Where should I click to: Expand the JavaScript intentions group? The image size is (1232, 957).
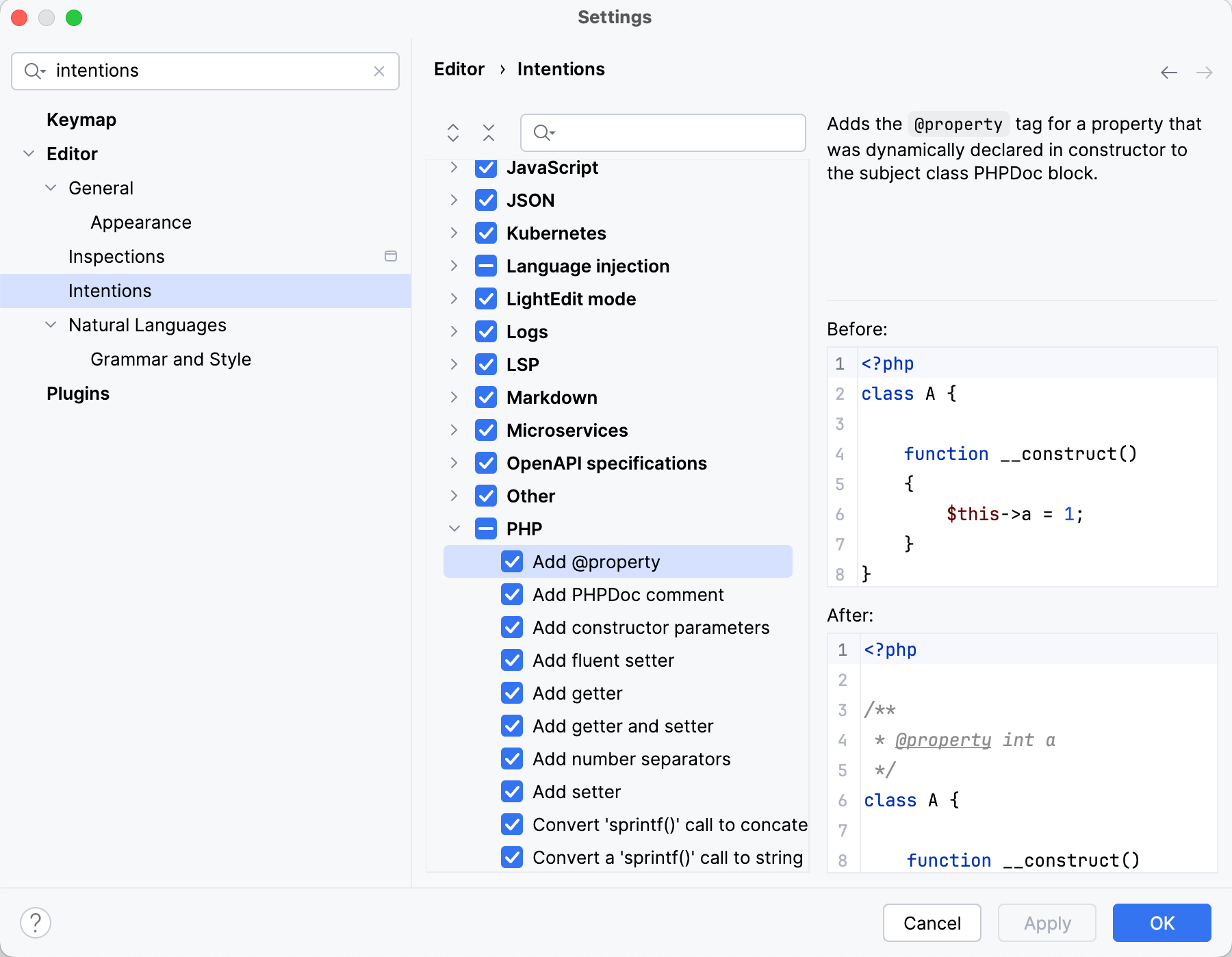454,168
